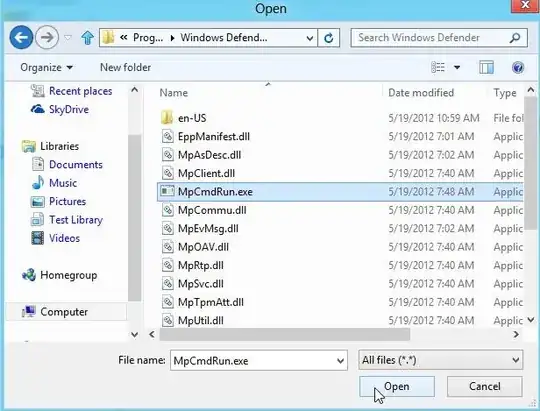Click the Homegroup icon
The image size is (540, 411).
click(x=29, y=275)
